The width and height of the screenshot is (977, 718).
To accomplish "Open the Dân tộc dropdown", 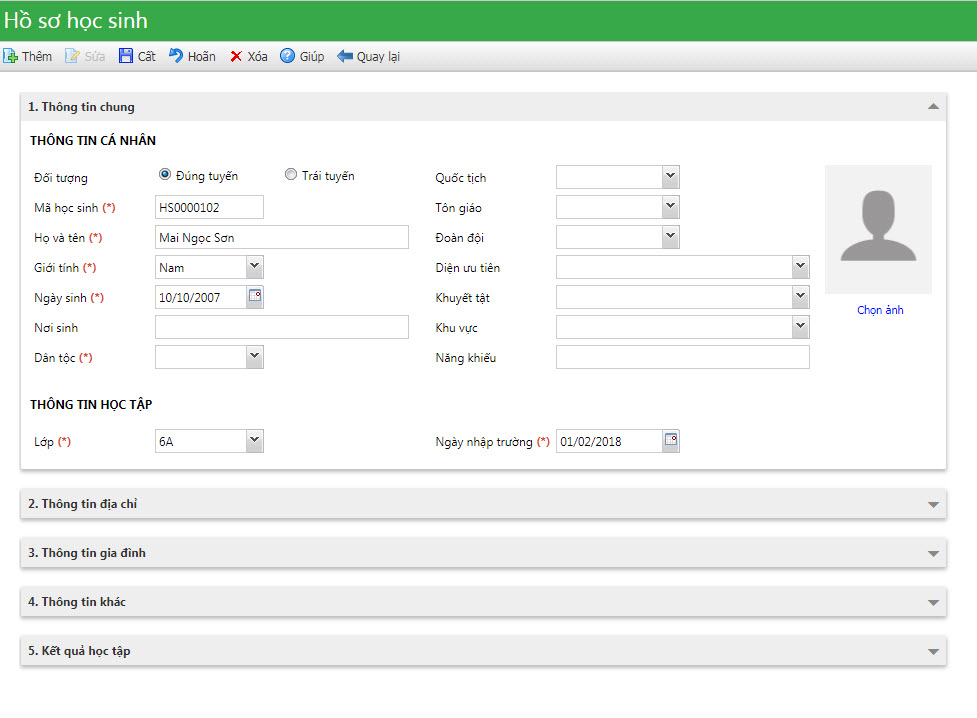I will tap(254, 357).
